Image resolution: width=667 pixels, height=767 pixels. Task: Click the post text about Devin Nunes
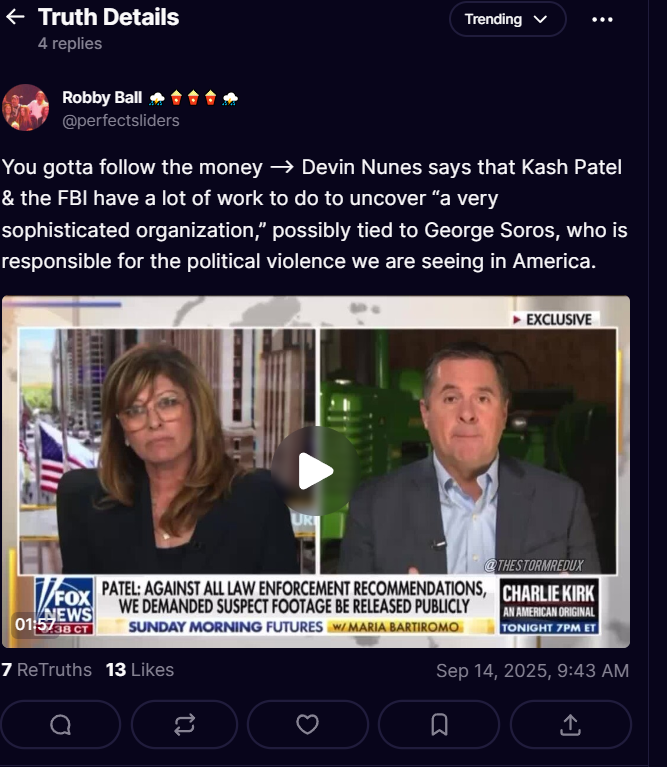coord(314,214)
